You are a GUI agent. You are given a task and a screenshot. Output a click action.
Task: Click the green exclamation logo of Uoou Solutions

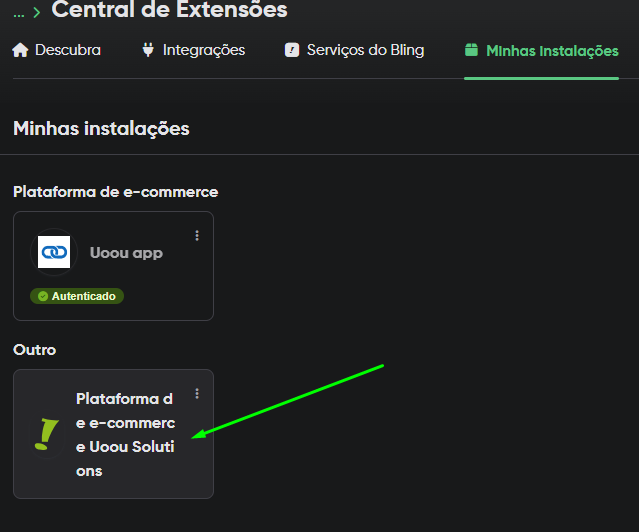point(46,434)
